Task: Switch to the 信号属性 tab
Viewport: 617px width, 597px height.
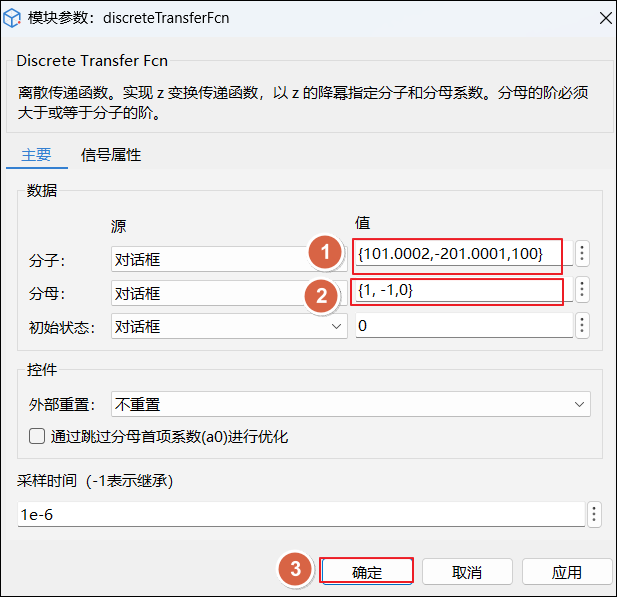Action: (x=111, y=155)
